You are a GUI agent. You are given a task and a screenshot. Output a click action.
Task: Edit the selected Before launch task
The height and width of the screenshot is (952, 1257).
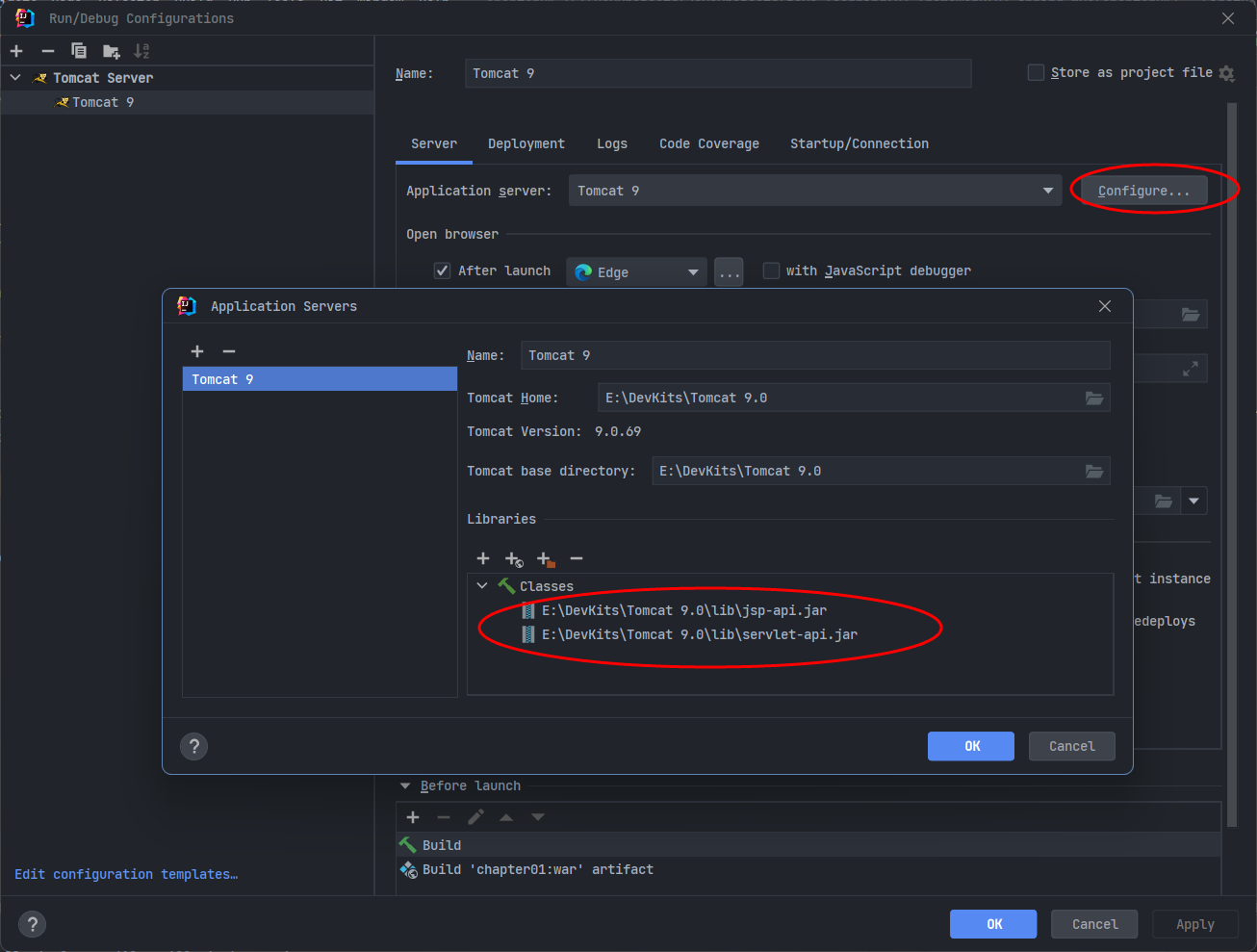(475, 817)
